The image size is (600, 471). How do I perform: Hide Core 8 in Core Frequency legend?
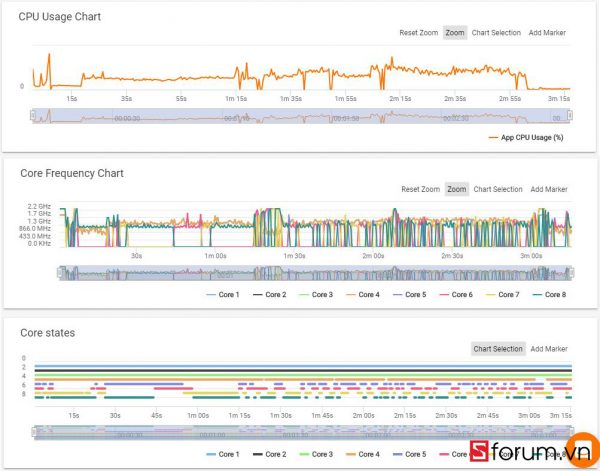(x=549, y=295)
